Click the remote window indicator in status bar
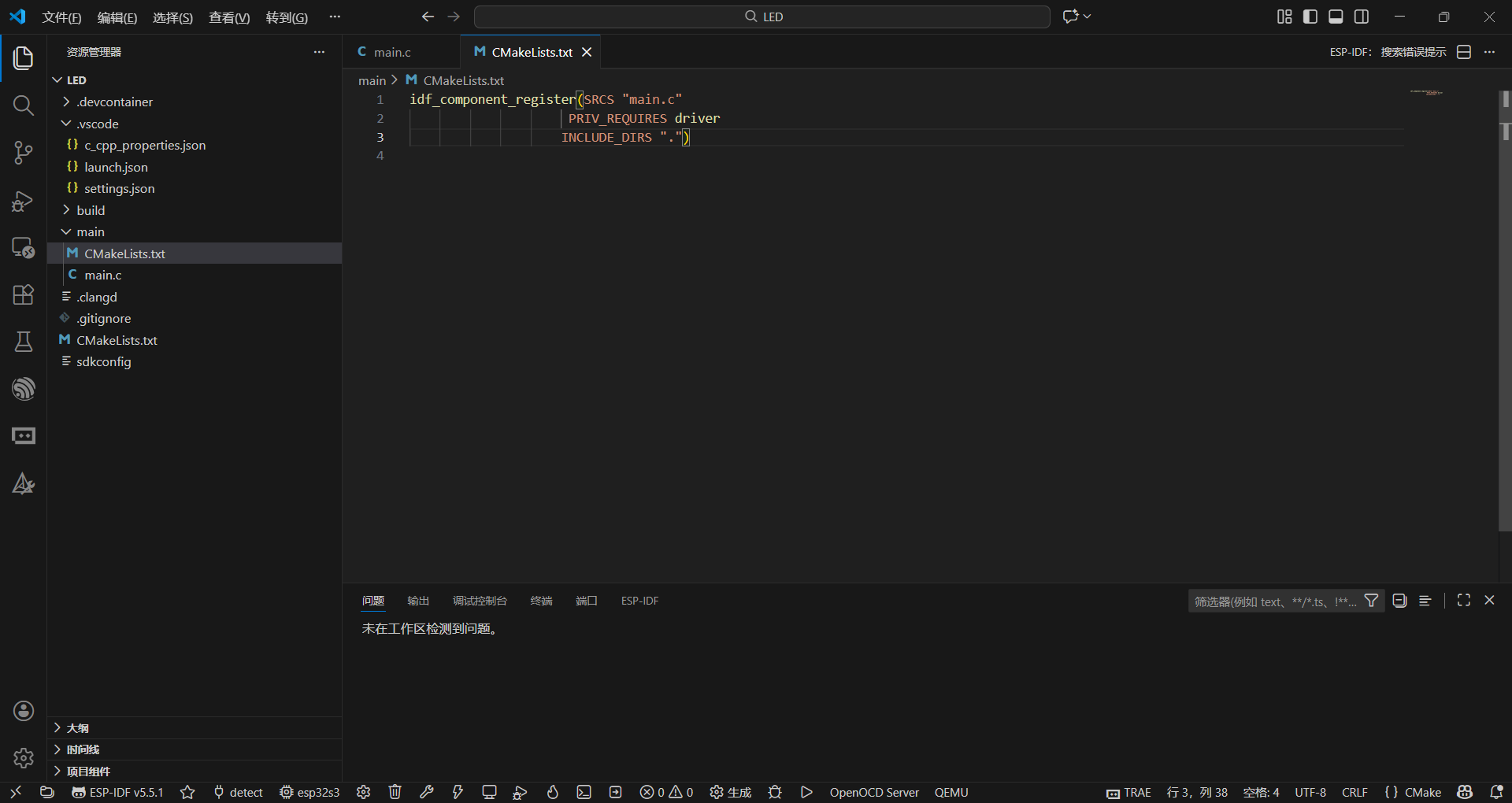Viewport: 1512px width, 803px height. pos(16,792)
